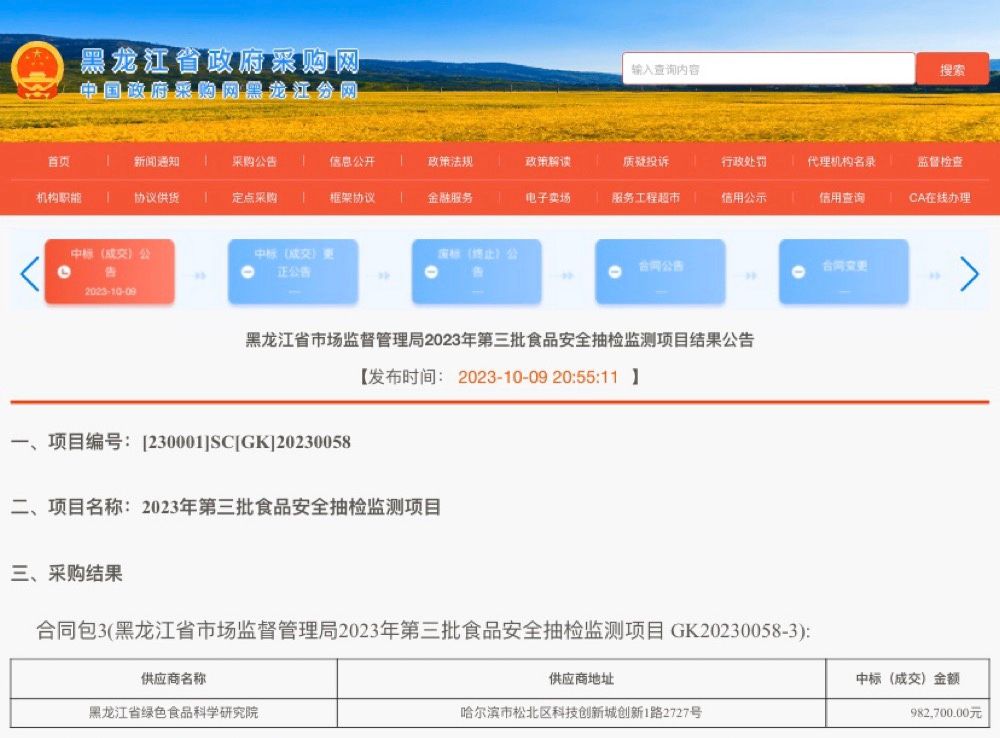1000x738 pixels.
Task: Click the right arrow in timeline carousel
Action: [x=968, y=273]
